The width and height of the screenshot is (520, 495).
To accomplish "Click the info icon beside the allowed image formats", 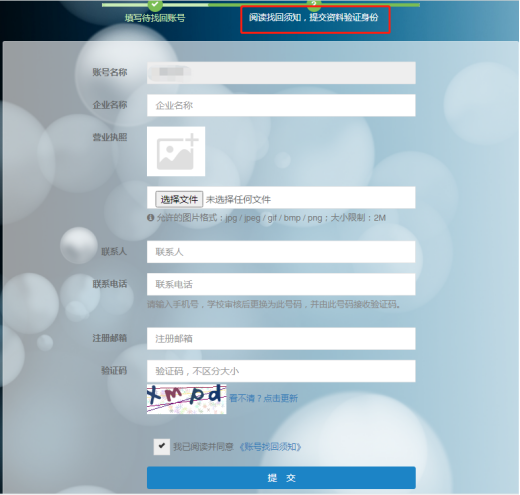I will tap(151, 218).
